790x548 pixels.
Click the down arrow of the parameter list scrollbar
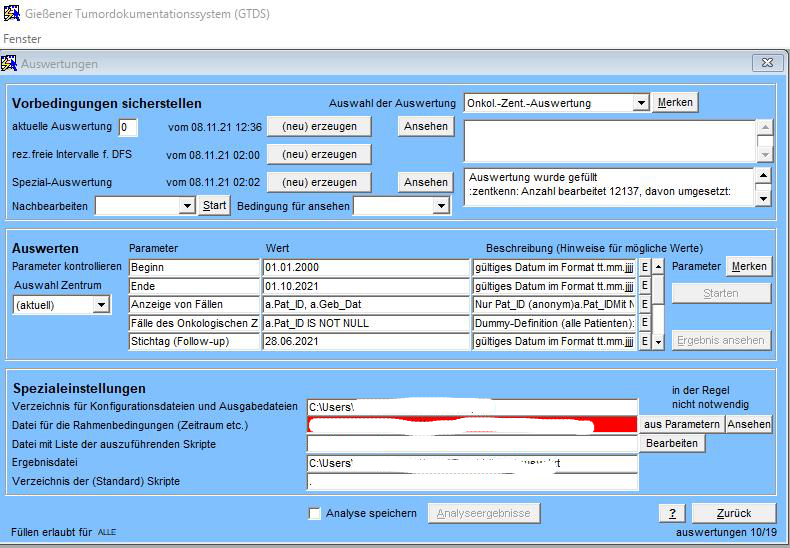tap(658, 342)
